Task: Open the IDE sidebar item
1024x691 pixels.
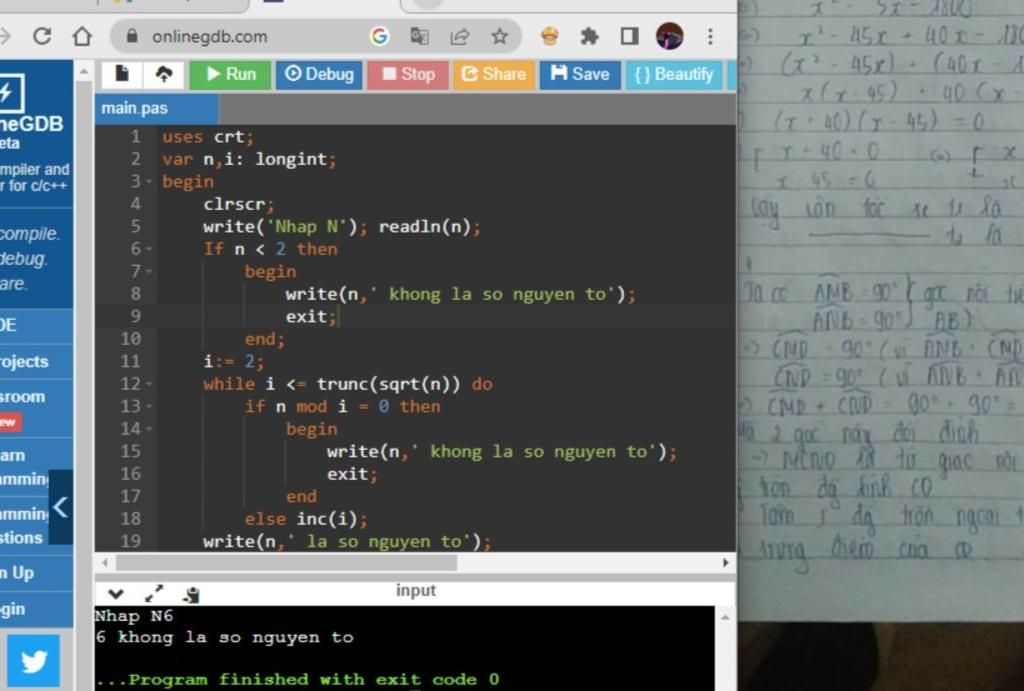Action: coord(37,325)
